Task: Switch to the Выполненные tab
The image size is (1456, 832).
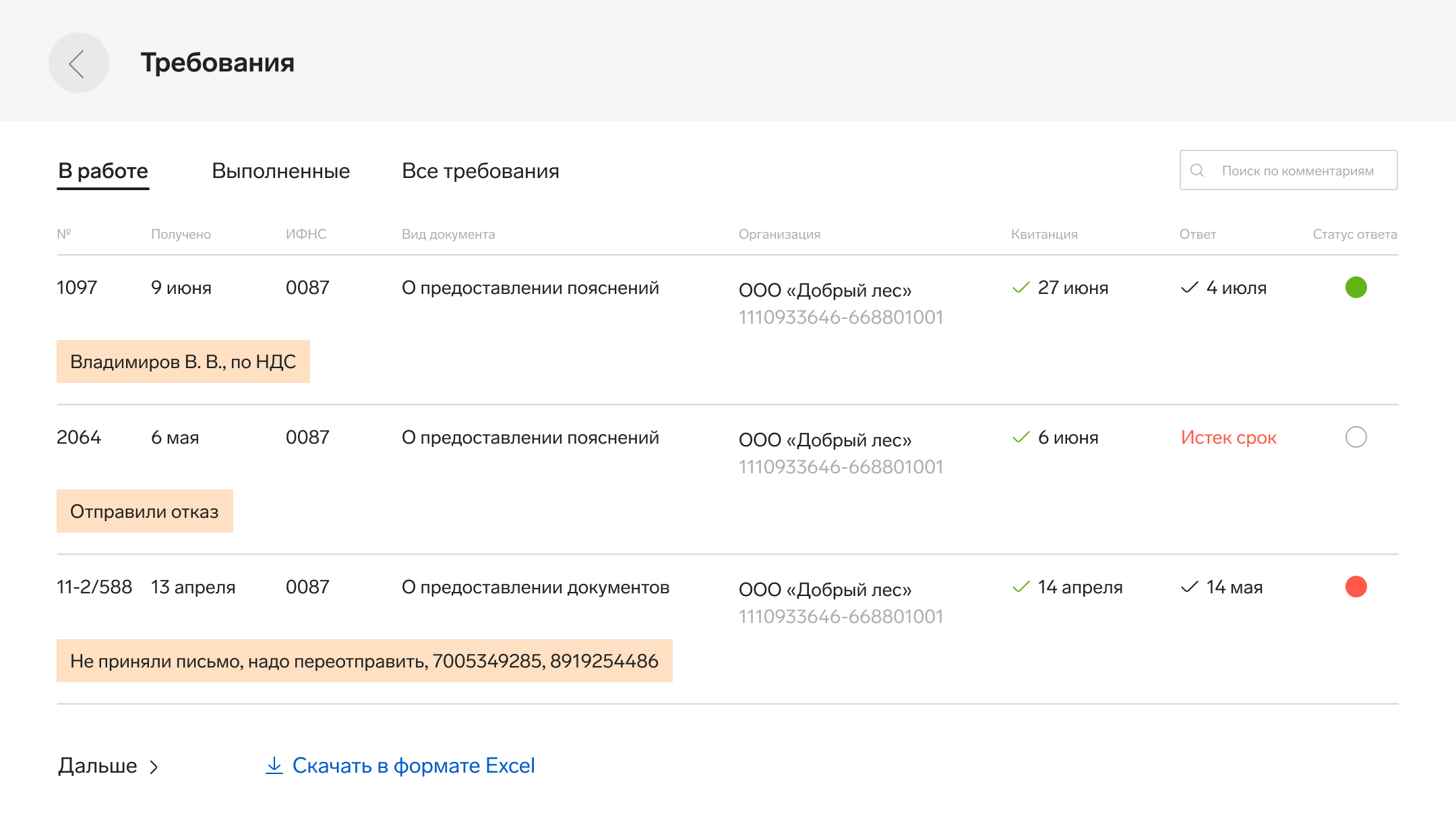Action: tap(280, 171)
